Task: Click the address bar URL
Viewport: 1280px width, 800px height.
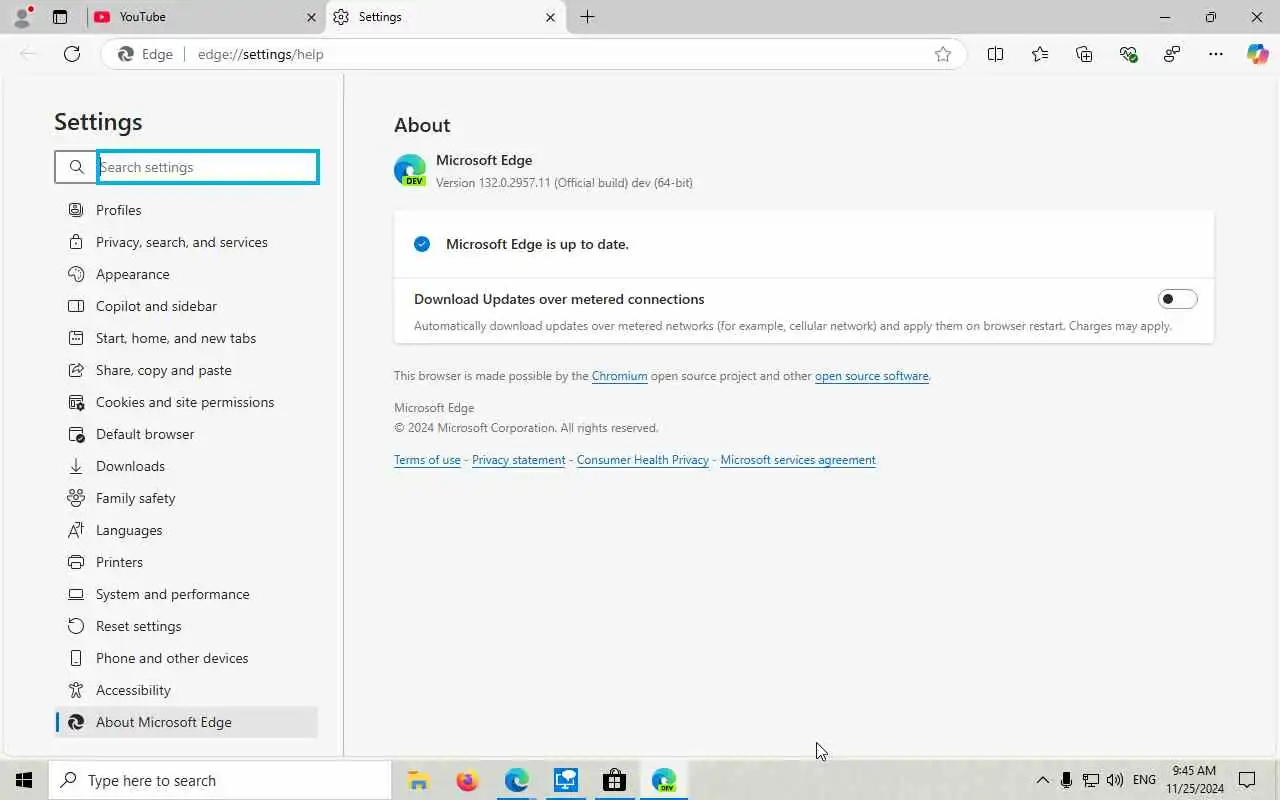Action: [x=260, y=54]
